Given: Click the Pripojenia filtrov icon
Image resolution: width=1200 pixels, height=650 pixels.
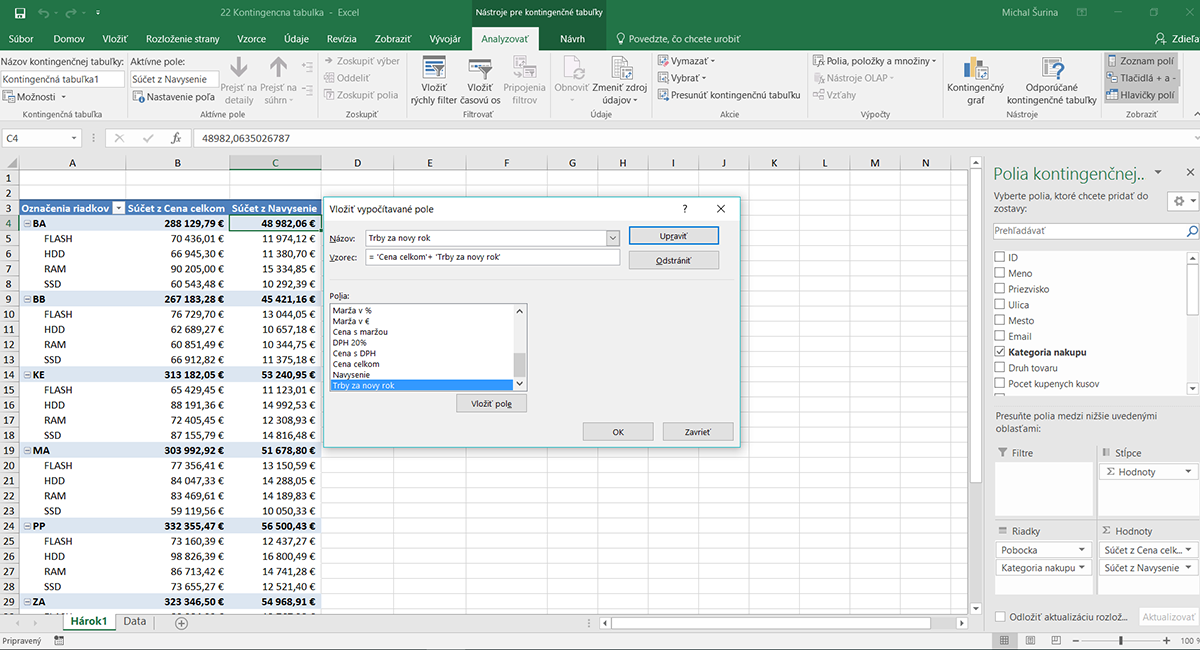Looking at the screenshot, I should click(525, 69).
